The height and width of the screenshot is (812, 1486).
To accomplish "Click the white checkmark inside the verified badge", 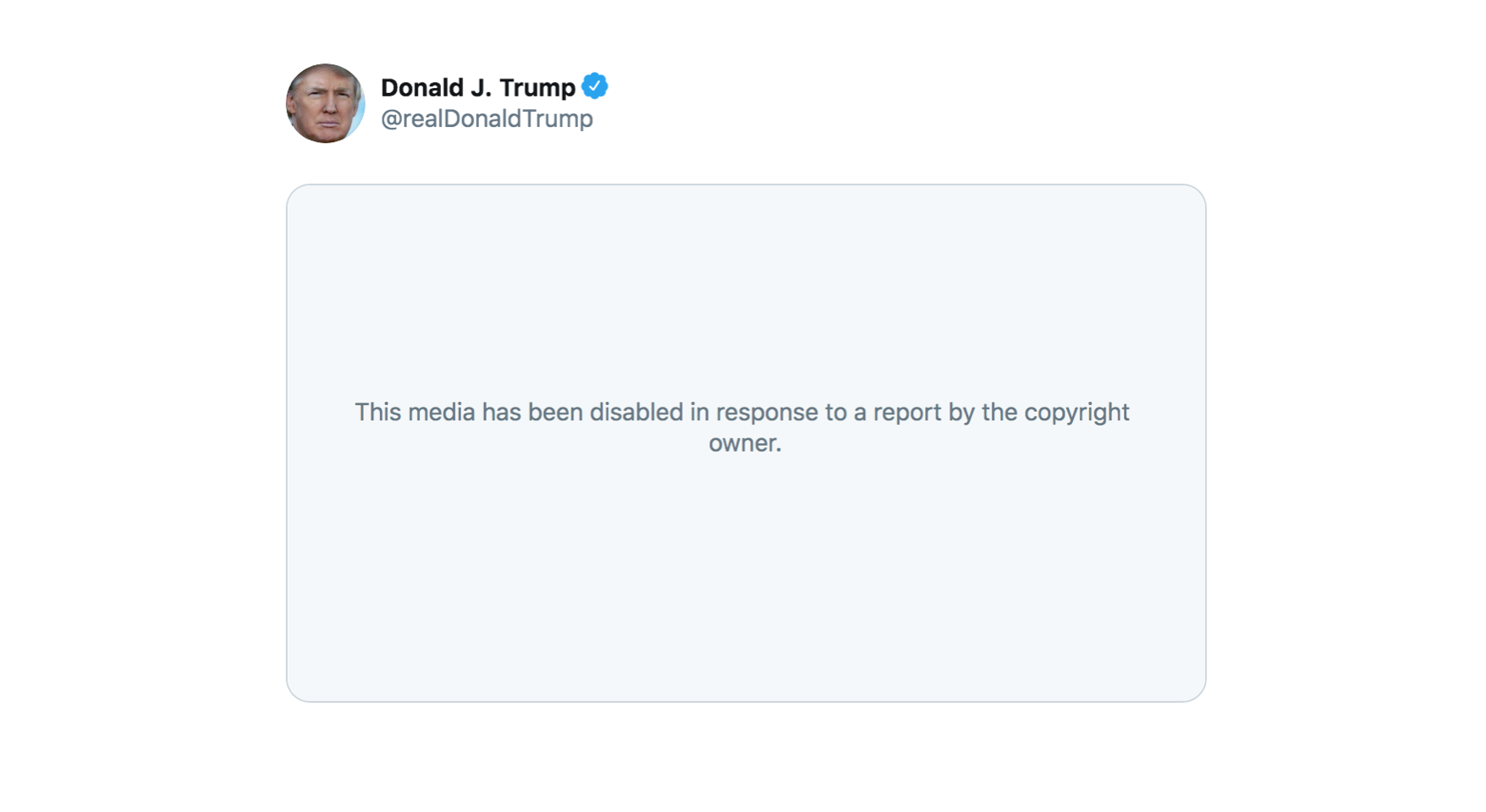I will pyautogui.click(x=595, y=86).
